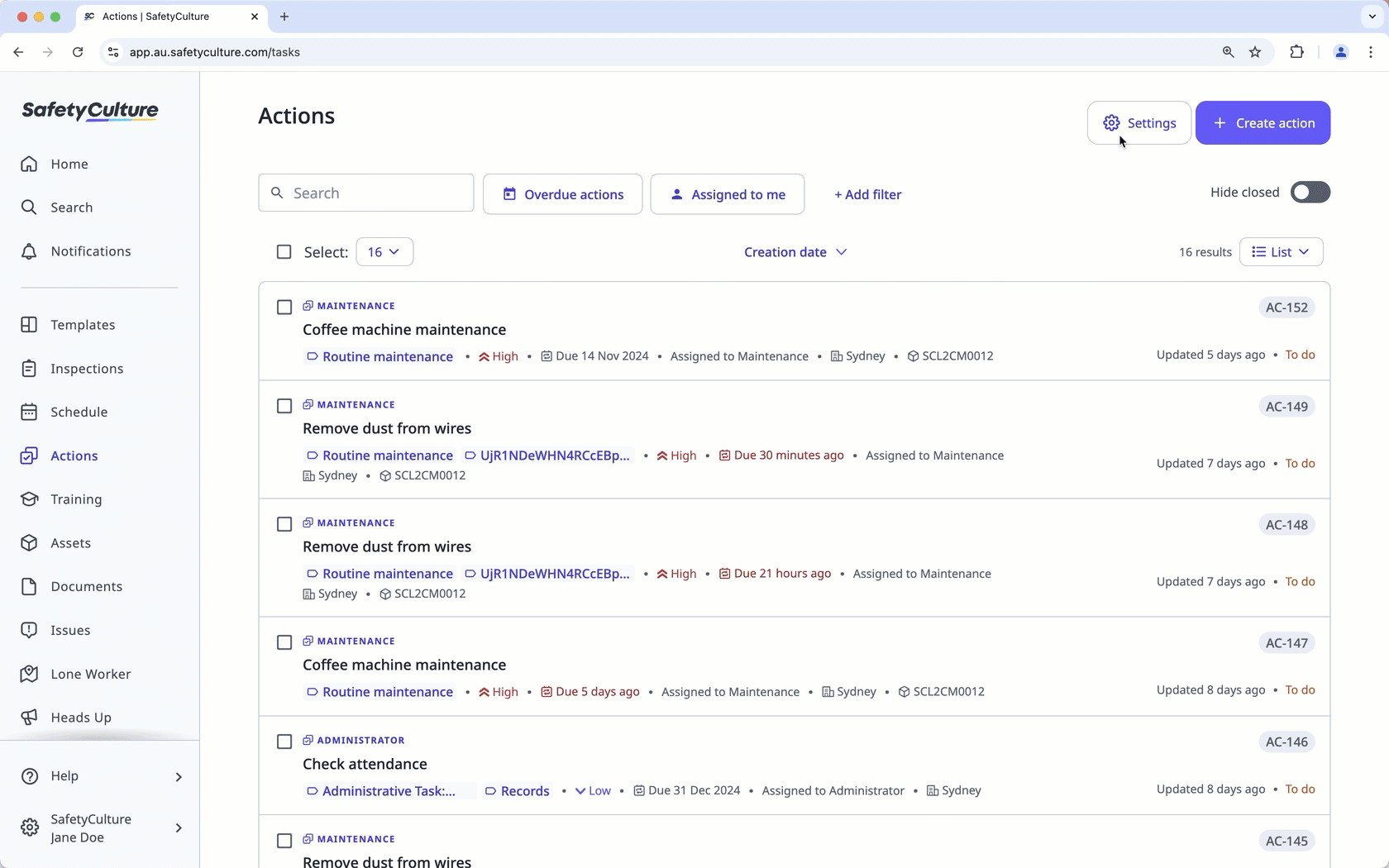Click the Administrative Task label on AC-146

382,791
